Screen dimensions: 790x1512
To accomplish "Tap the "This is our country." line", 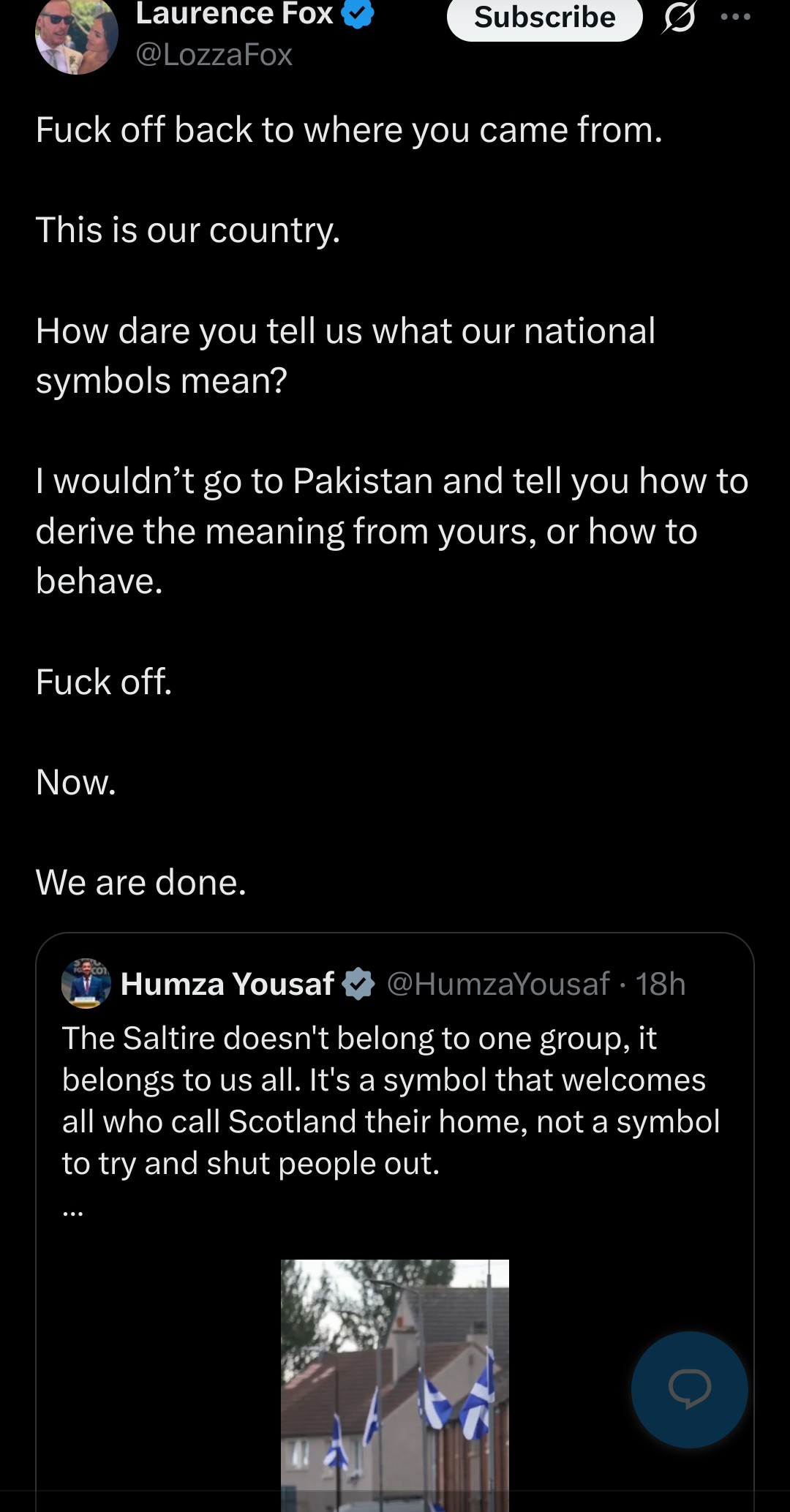I will (188, 230).
